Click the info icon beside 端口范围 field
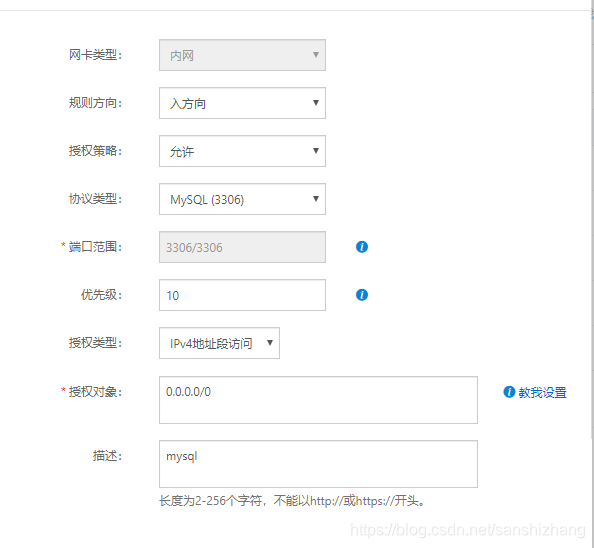Screen dimensions: 594x548 (x=362, y=247)
